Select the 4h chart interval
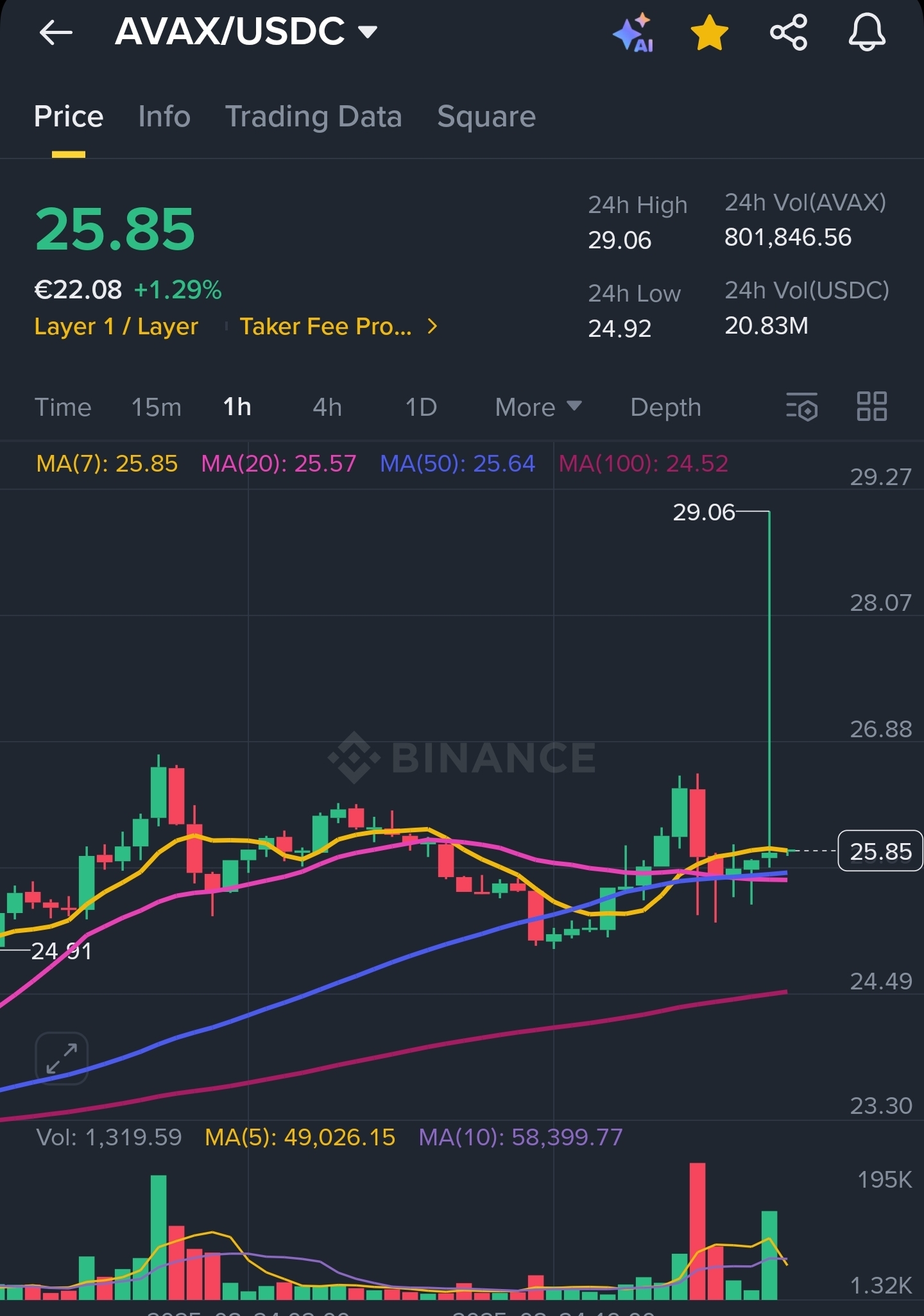Screen dimensions: 924x1316 pyautogui.click(x=327, y=407)
